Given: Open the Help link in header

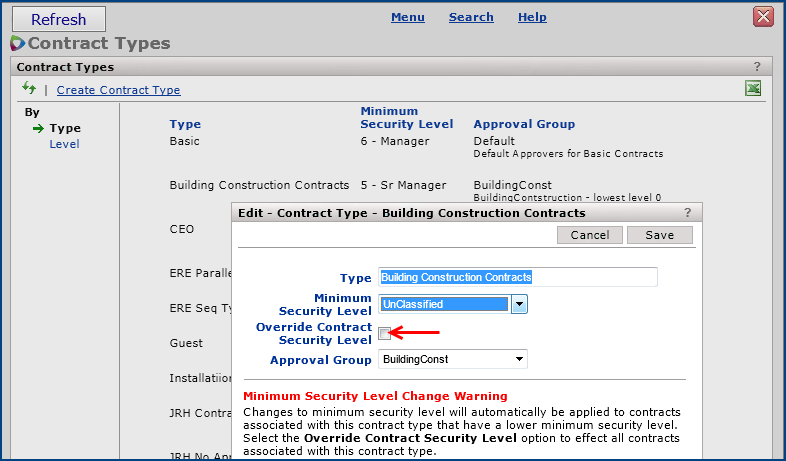Looking at the screenshot, I should [x=532, y=17].
